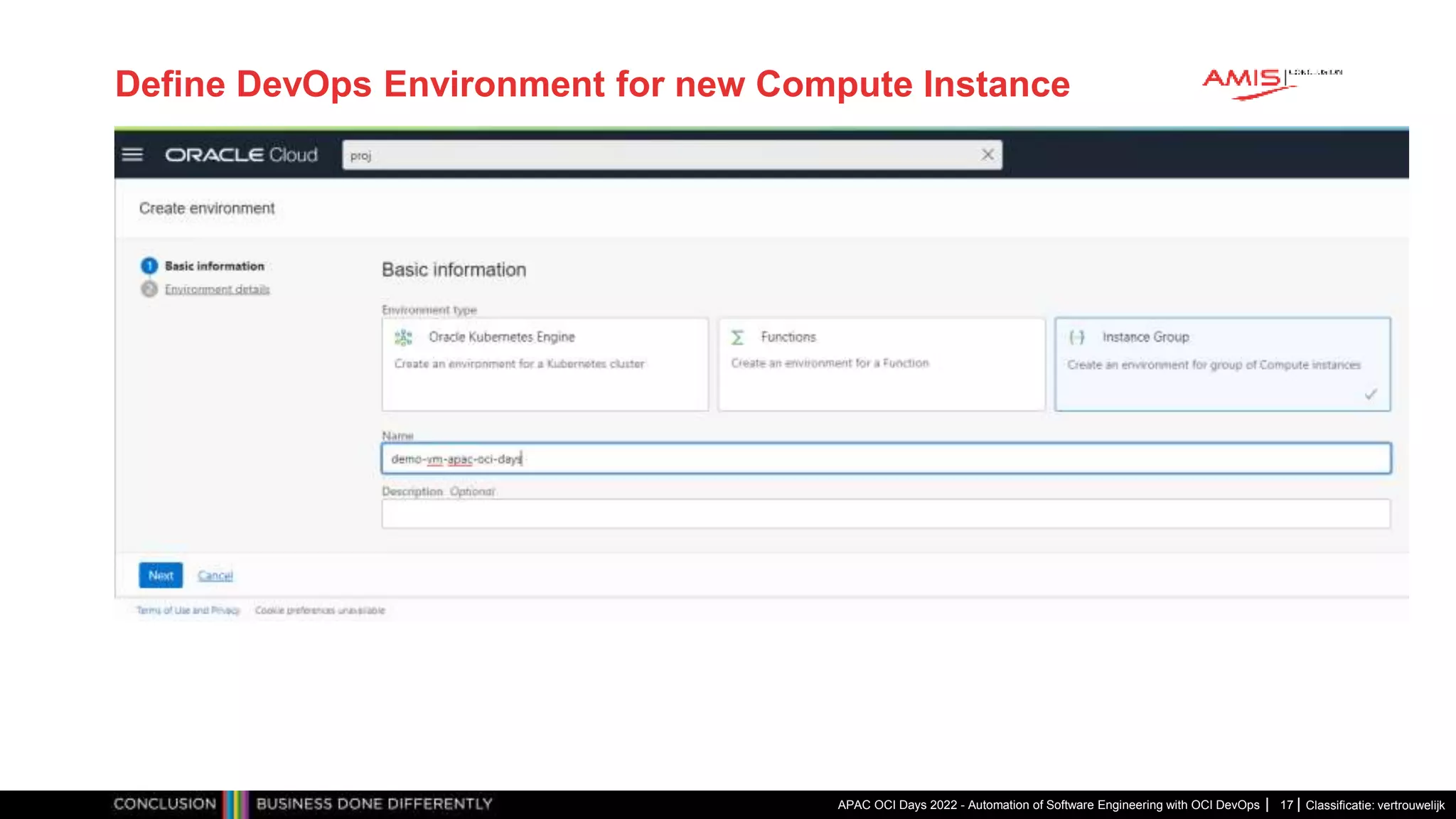The width and height of the screenshot is (1456, 819).
Task: Select the Instance Group environment type card
Action: (x=1222, y=364)
